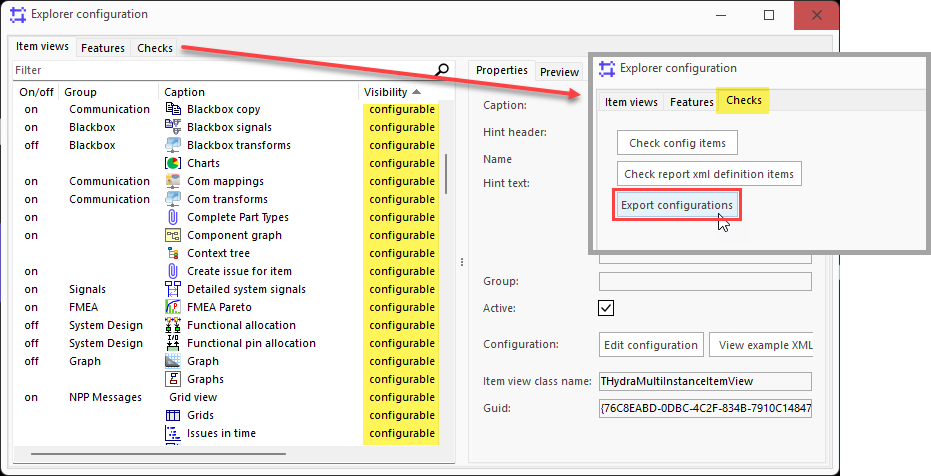931x476 pixels.
Task: Click the Filter input field
Action: tap(224, 70)
